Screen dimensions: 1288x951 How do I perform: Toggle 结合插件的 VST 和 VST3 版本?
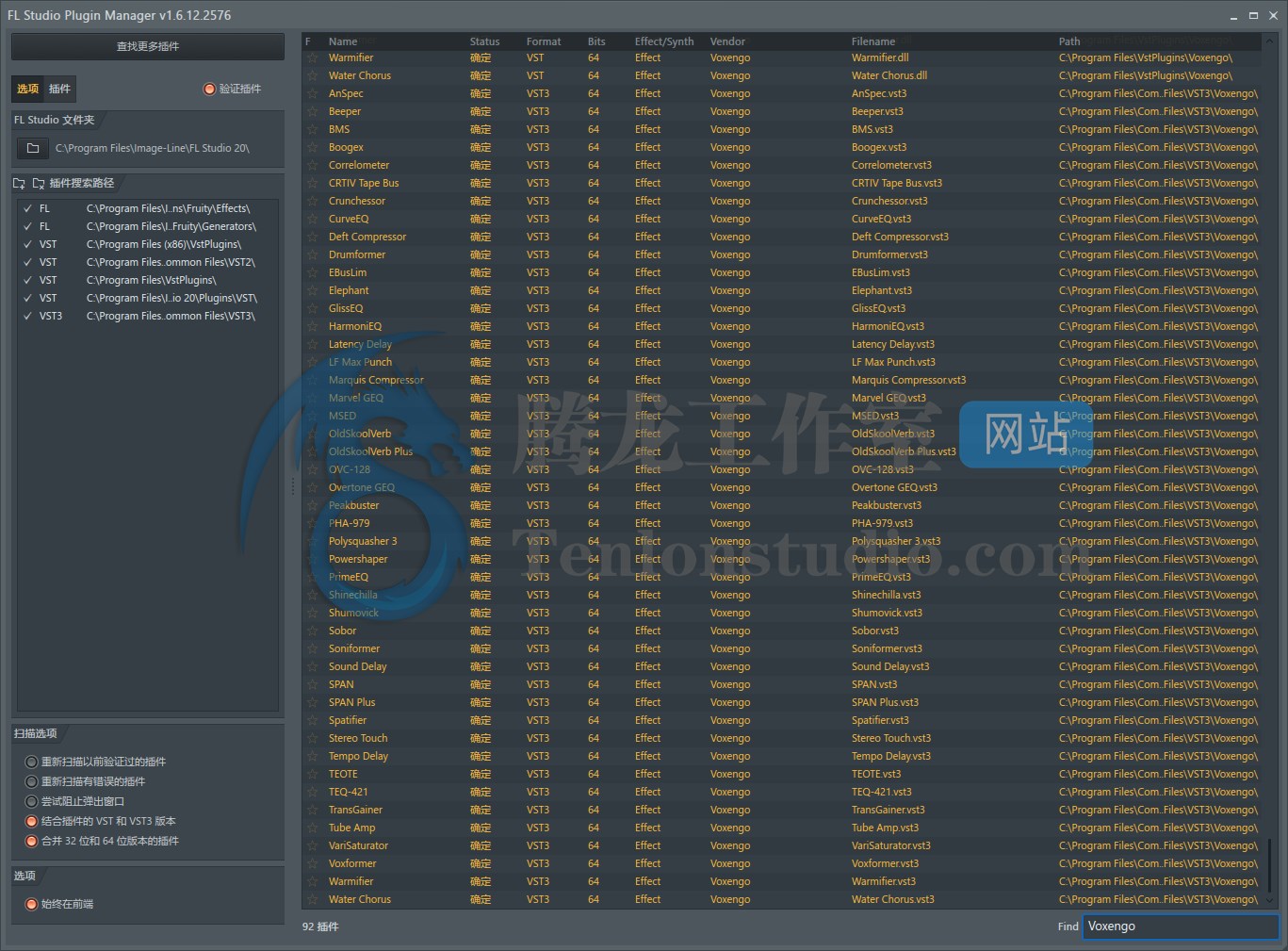(x=31, y=821)
